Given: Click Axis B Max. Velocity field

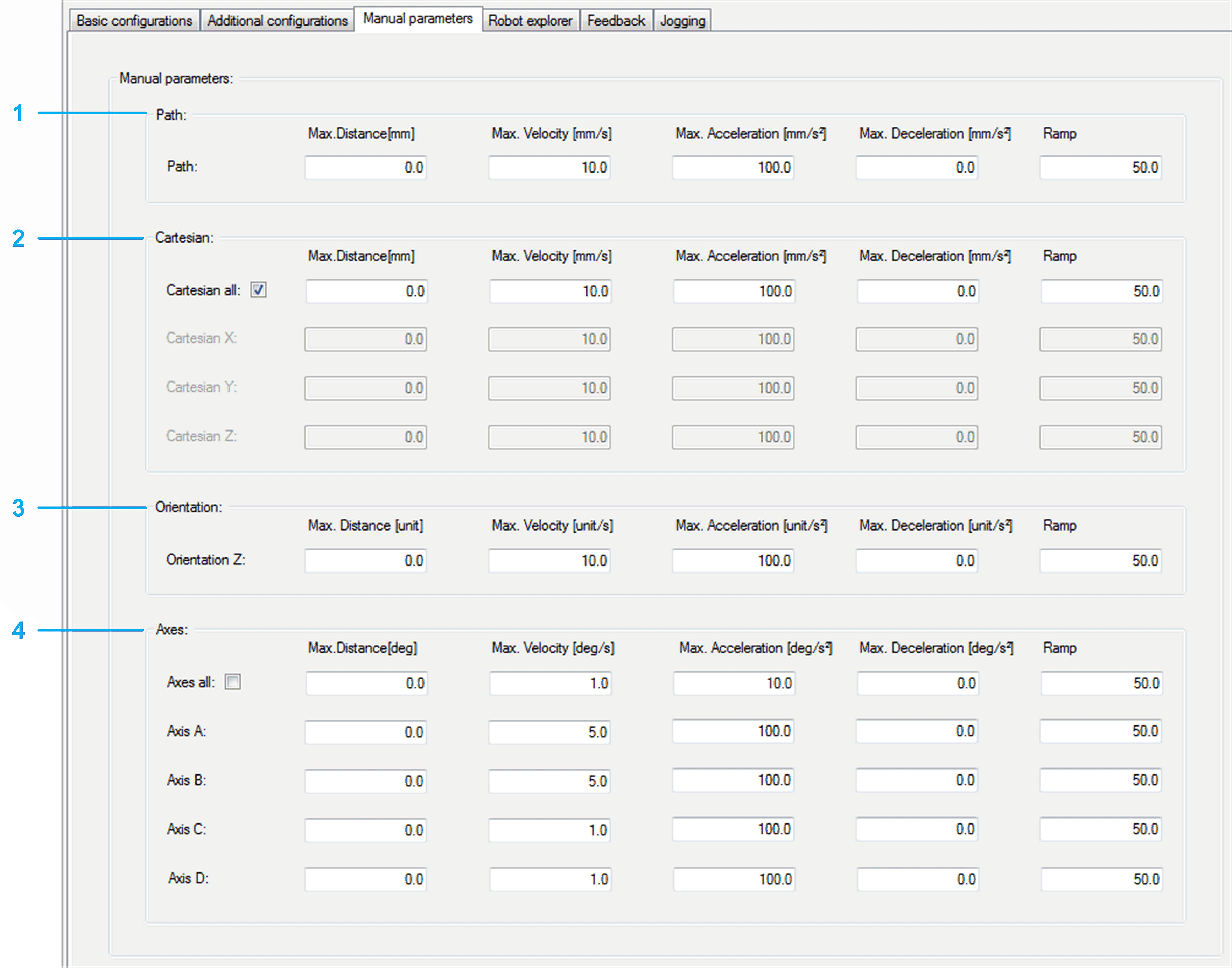Looking at the screenshot, I should [x=549, y=781].
